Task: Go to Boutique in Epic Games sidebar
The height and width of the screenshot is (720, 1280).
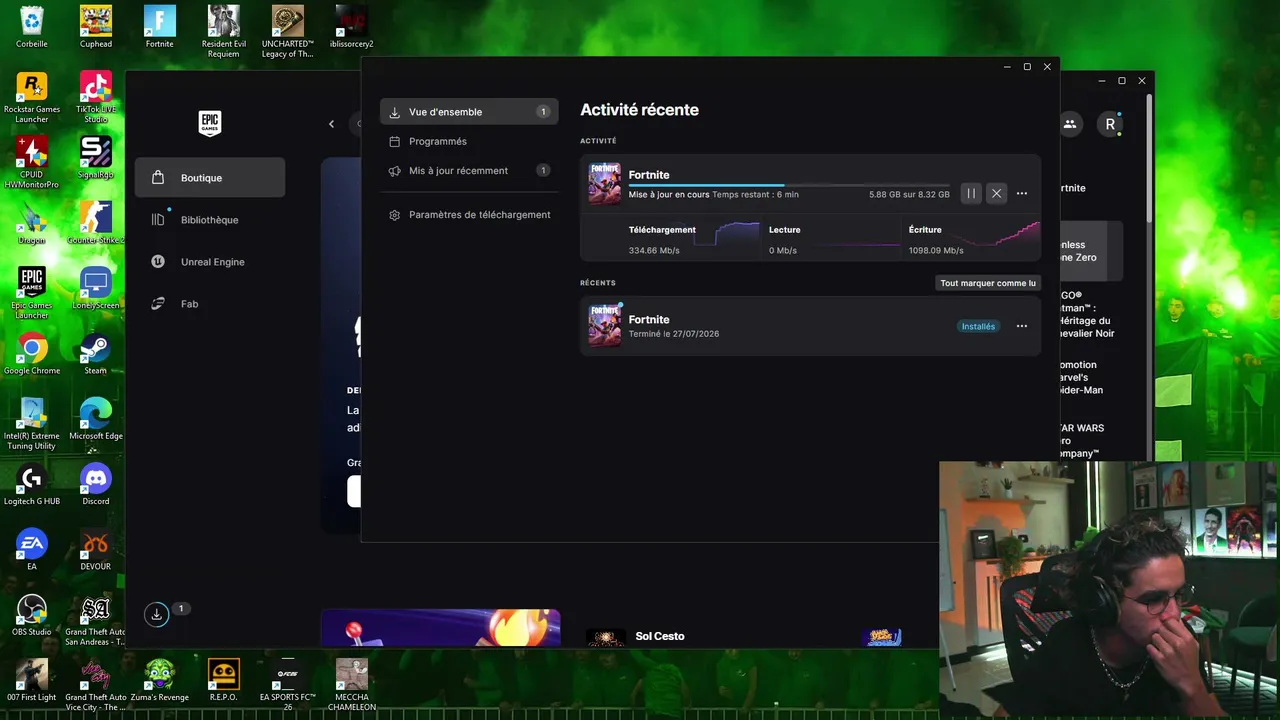Action: pos(210,178)
